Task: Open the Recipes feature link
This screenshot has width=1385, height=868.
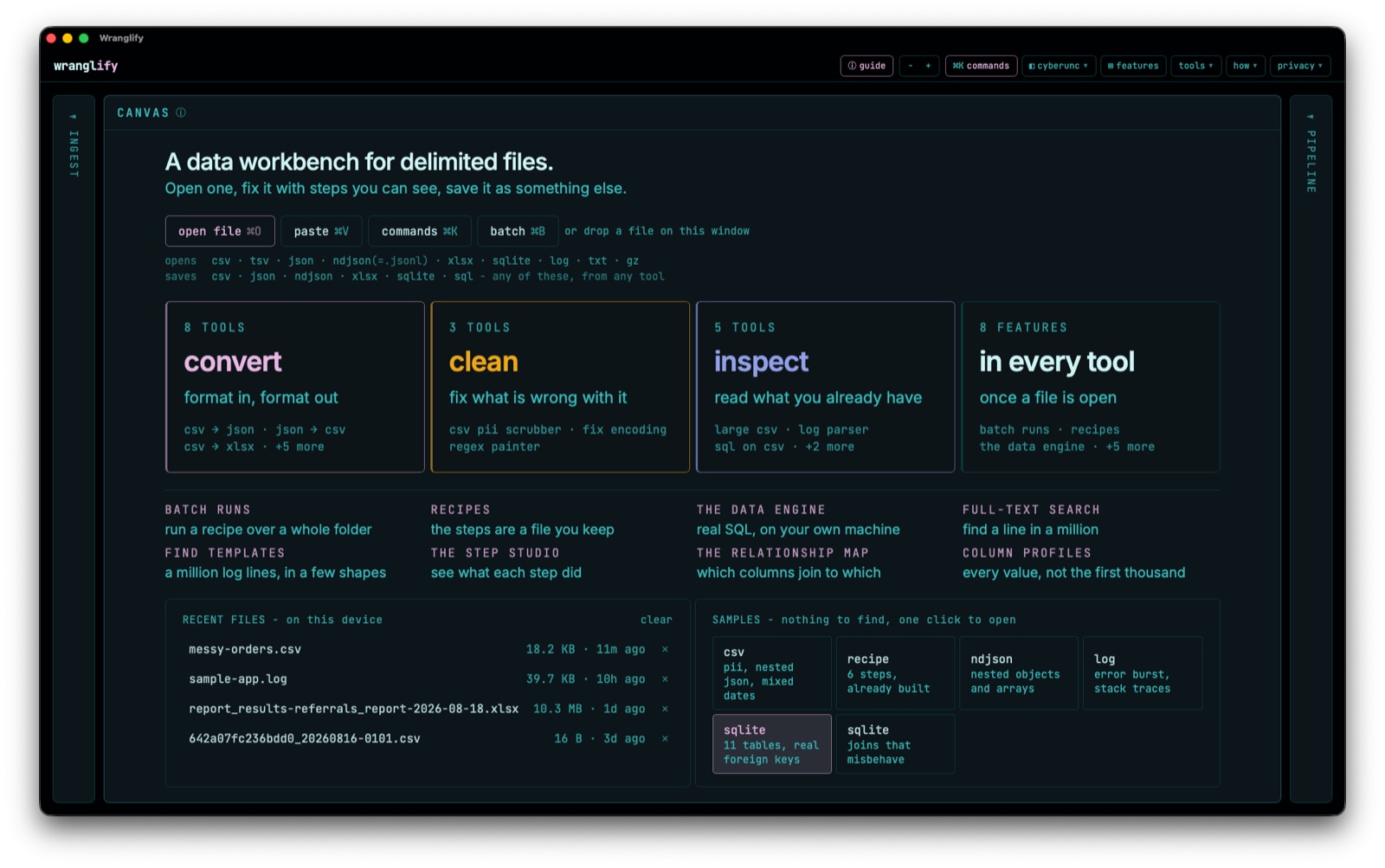Action: pos(523,520)
